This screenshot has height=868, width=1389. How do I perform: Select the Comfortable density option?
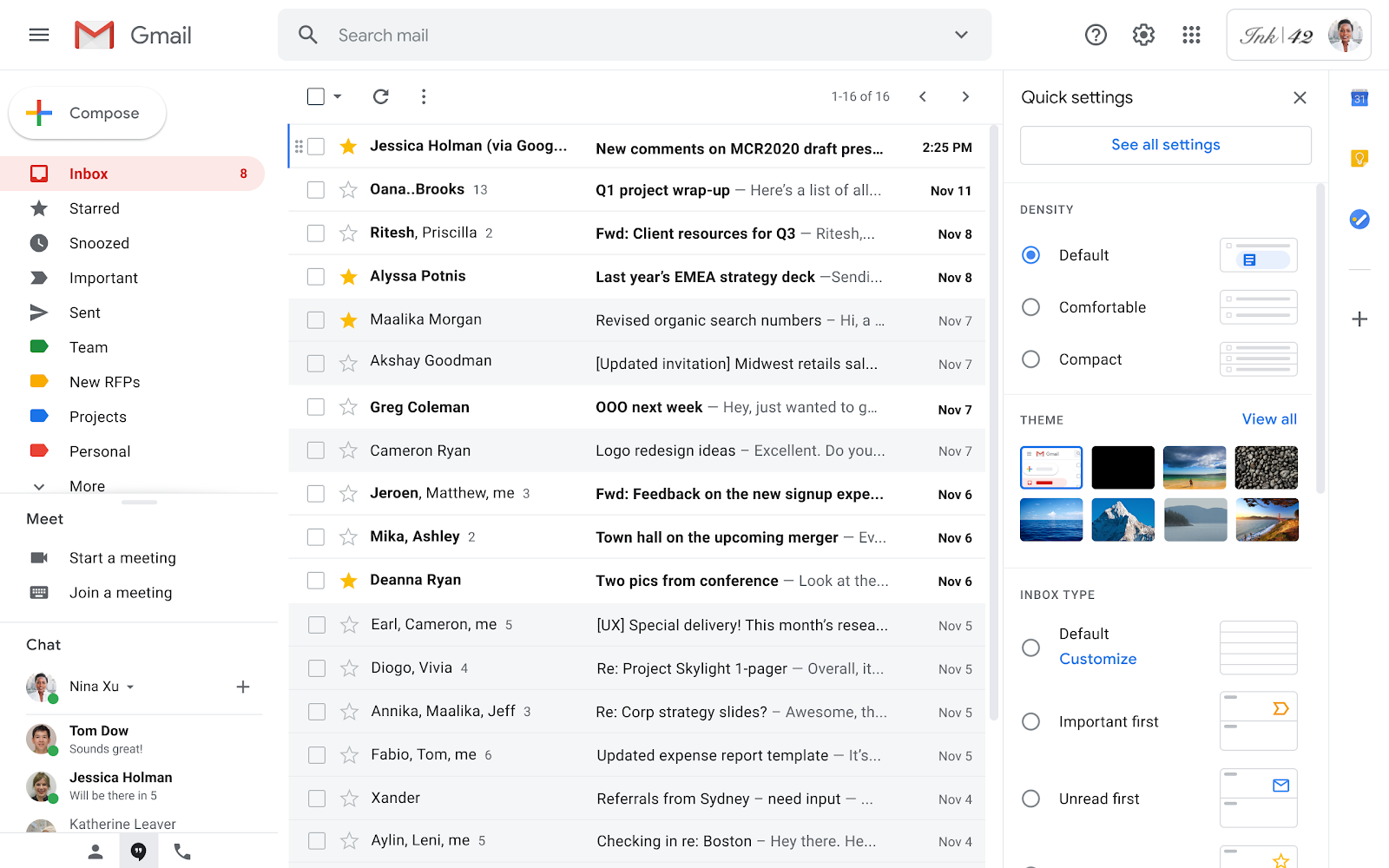pyautogui.click(x=1030, y=306)
